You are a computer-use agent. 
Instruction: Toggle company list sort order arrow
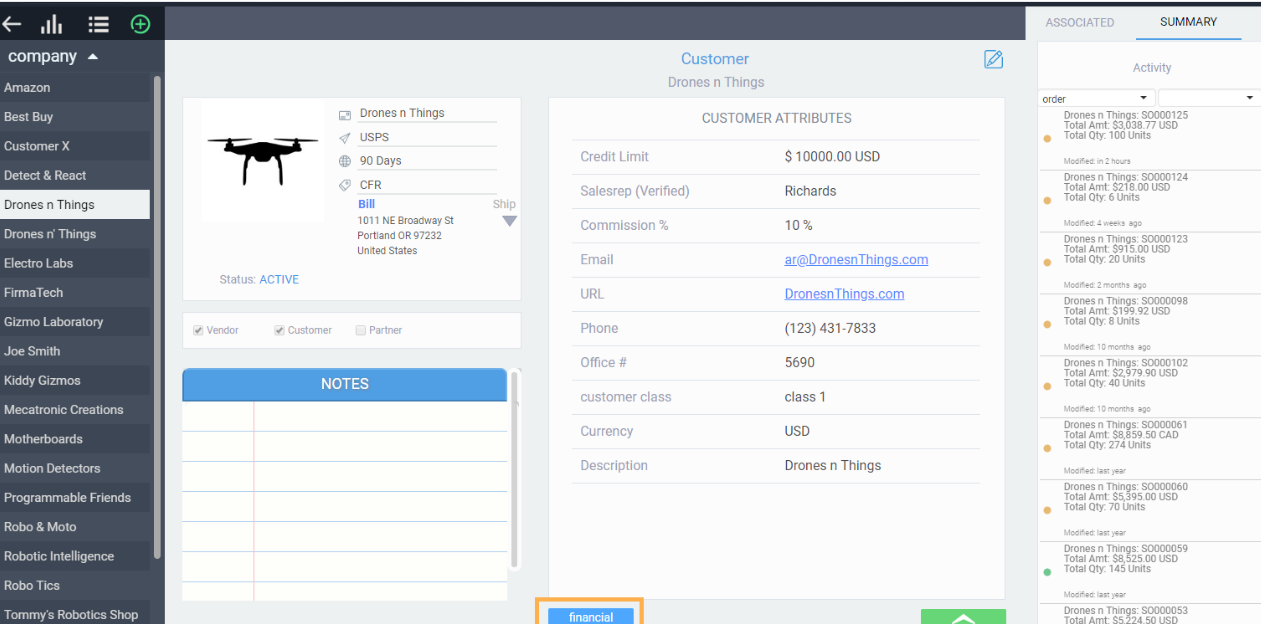click(93, 57)
